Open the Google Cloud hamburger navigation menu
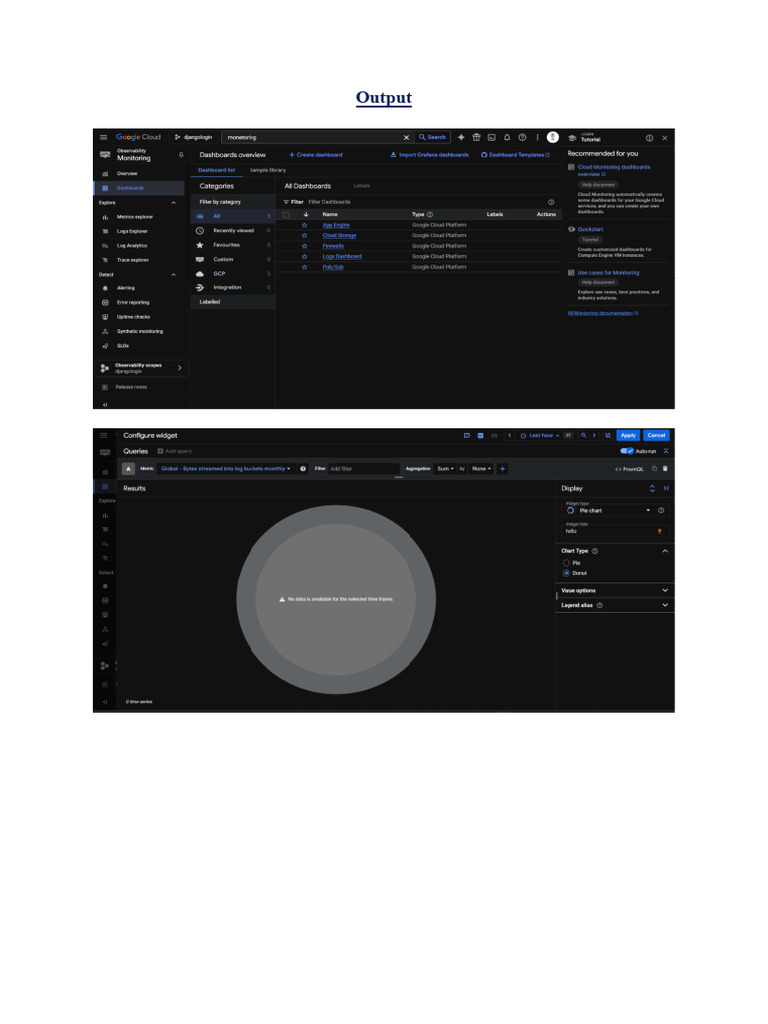The height and width of the screenshot is (1024, 768). click(103, 137)
